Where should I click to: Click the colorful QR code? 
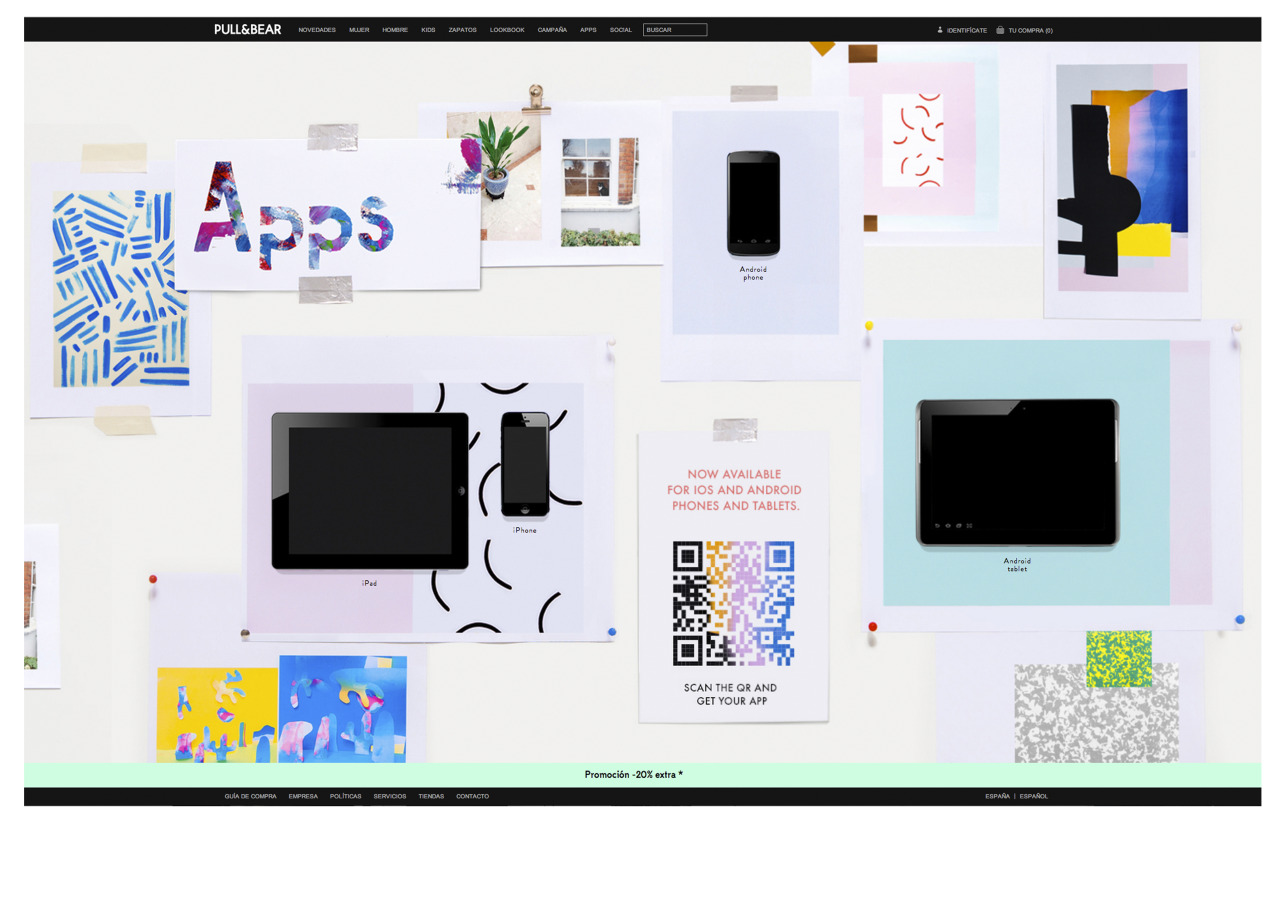[x=734, y=604]
